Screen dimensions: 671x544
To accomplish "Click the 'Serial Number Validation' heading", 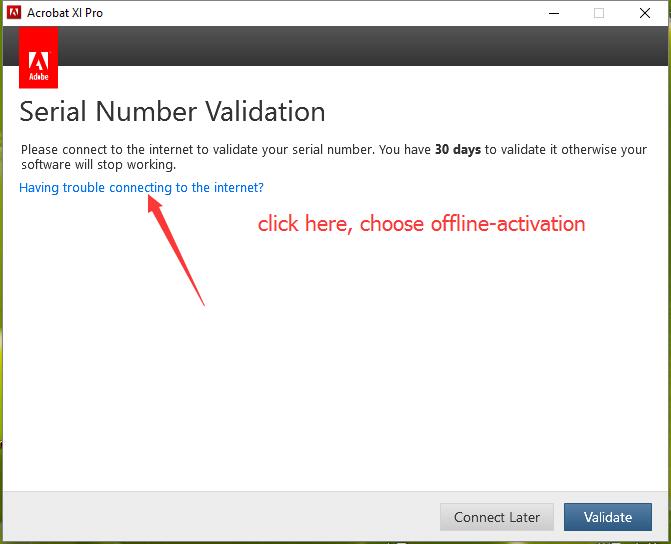I will point(172,112).
